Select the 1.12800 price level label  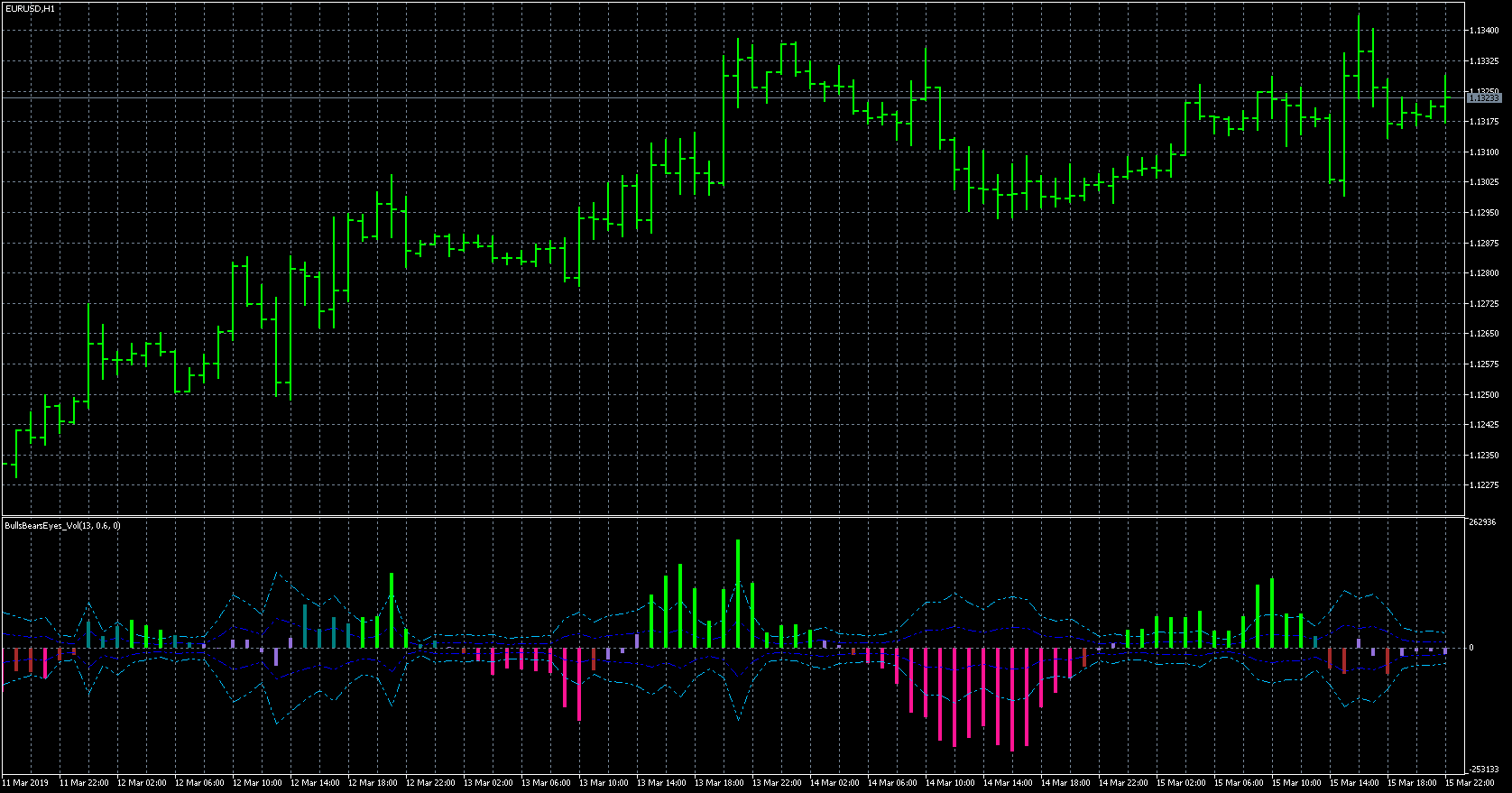pos(1484,273)
